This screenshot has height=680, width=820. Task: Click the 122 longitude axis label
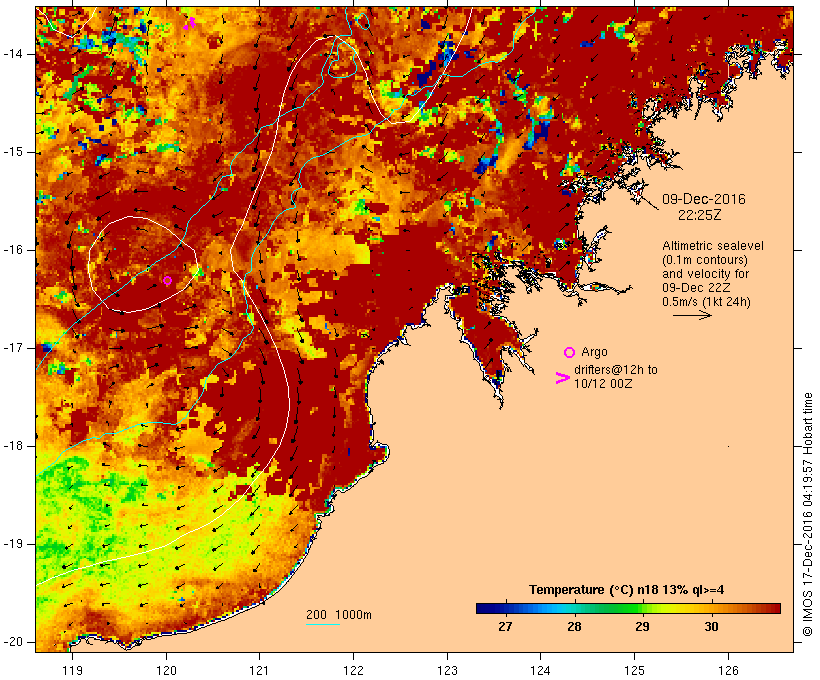point(354,670)
